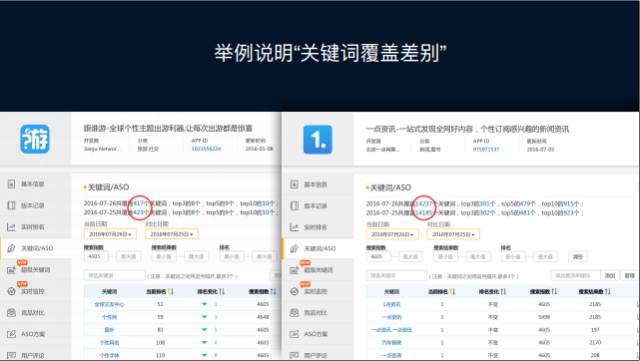Open 基本信息 menu label in left sidebar
640x361 pixels.
click(33, 184)
